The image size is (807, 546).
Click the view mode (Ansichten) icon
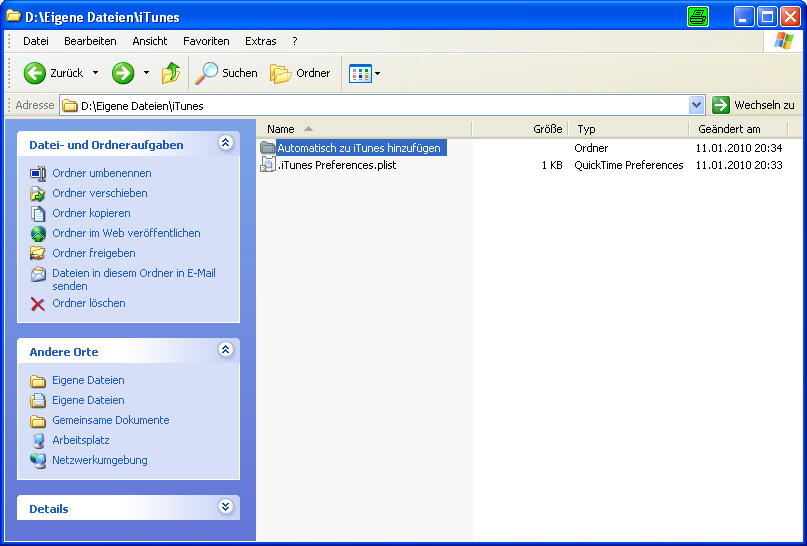click(x=360, y=74)
